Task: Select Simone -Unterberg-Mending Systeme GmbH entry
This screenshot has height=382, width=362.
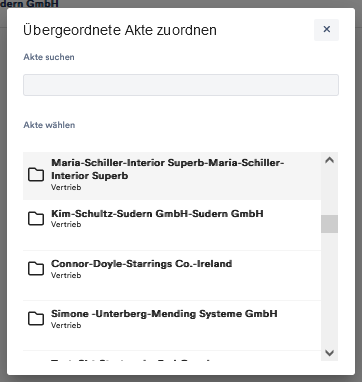Action: (172, 325)
